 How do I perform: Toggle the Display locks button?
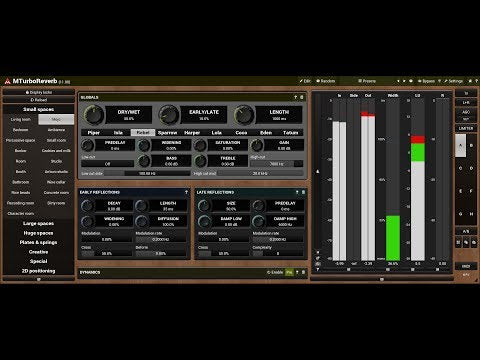(39, 92)
